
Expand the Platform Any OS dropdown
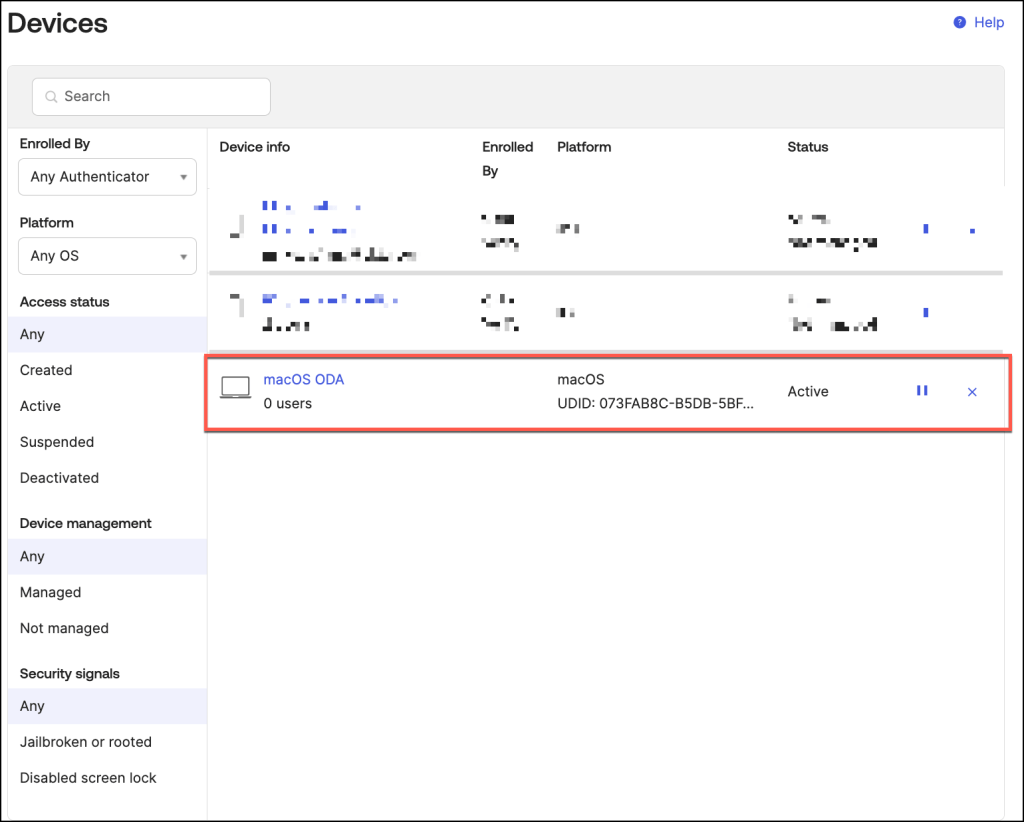108,256
